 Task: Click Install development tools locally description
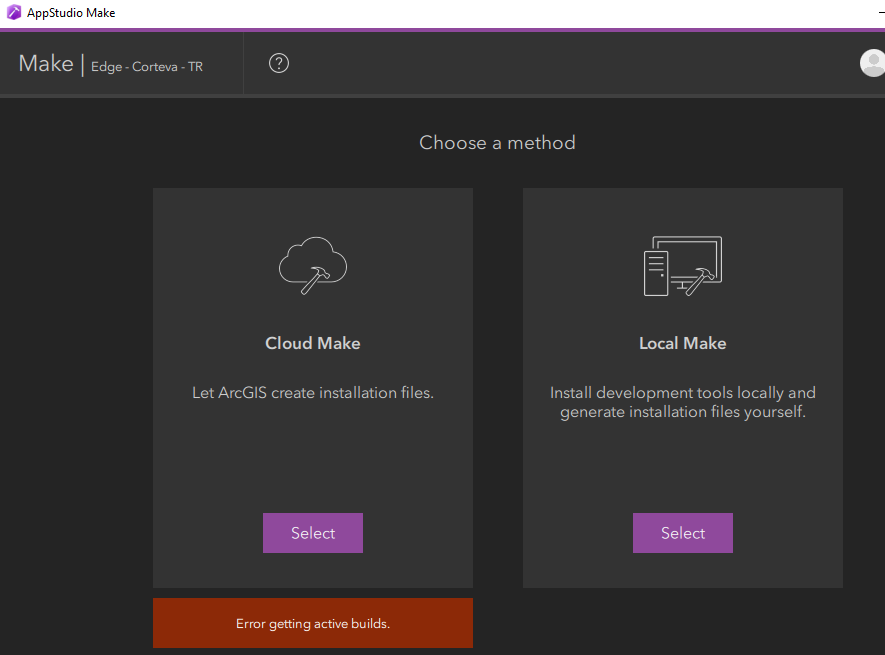tap(683, 402)
